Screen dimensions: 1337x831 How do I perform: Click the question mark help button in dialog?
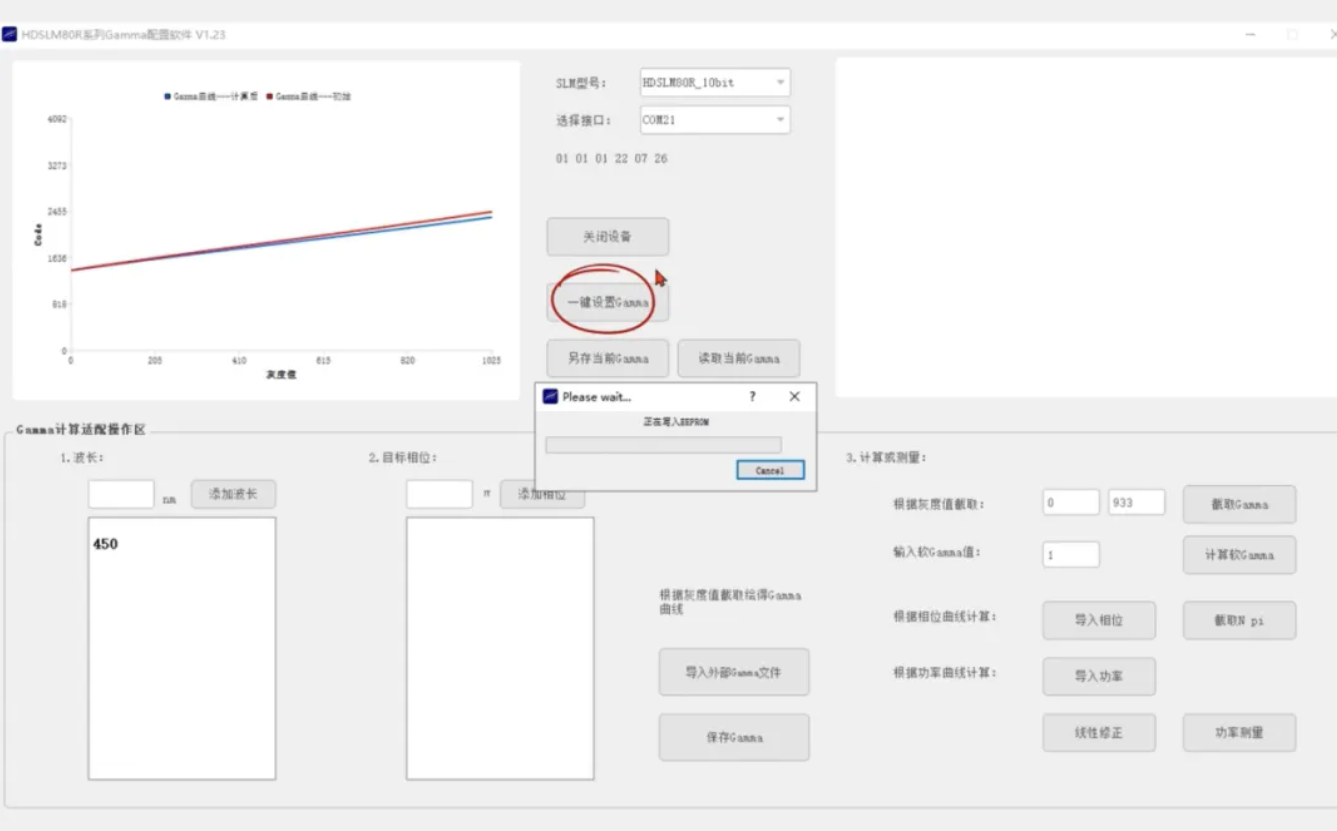(x=753, y=397)
